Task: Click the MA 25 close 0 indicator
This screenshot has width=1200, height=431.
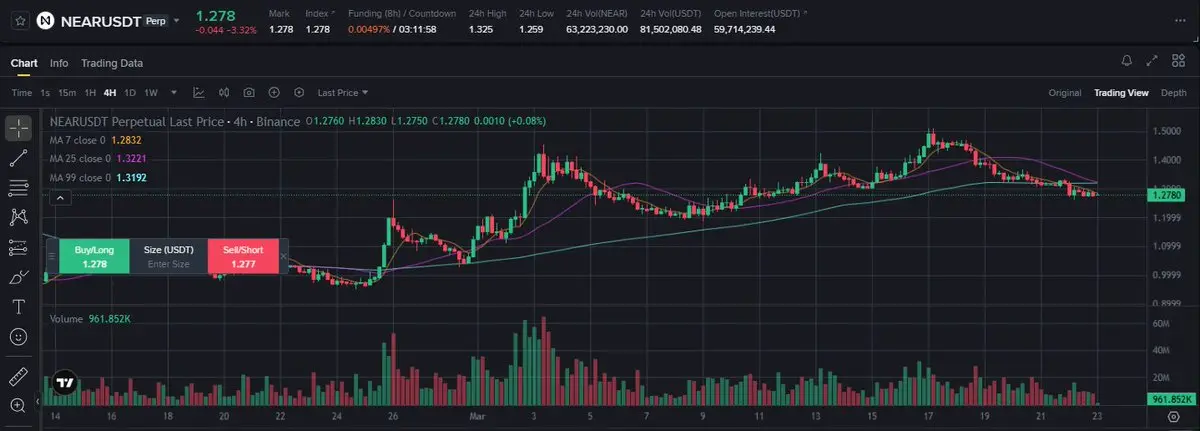Action: pyautogui.click(x=97, y=159)
